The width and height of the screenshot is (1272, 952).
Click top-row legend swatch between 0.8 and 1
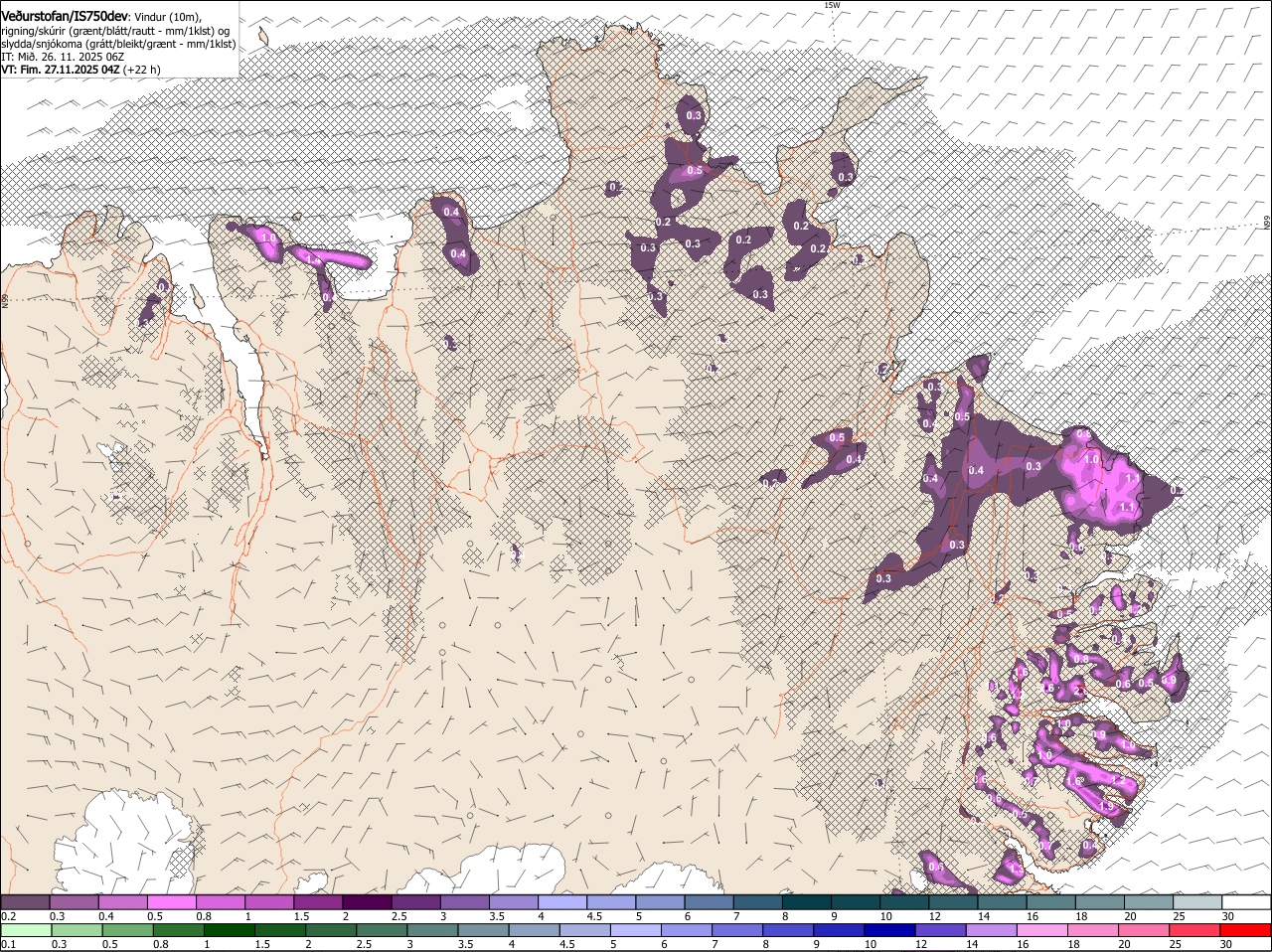point(221,901)
